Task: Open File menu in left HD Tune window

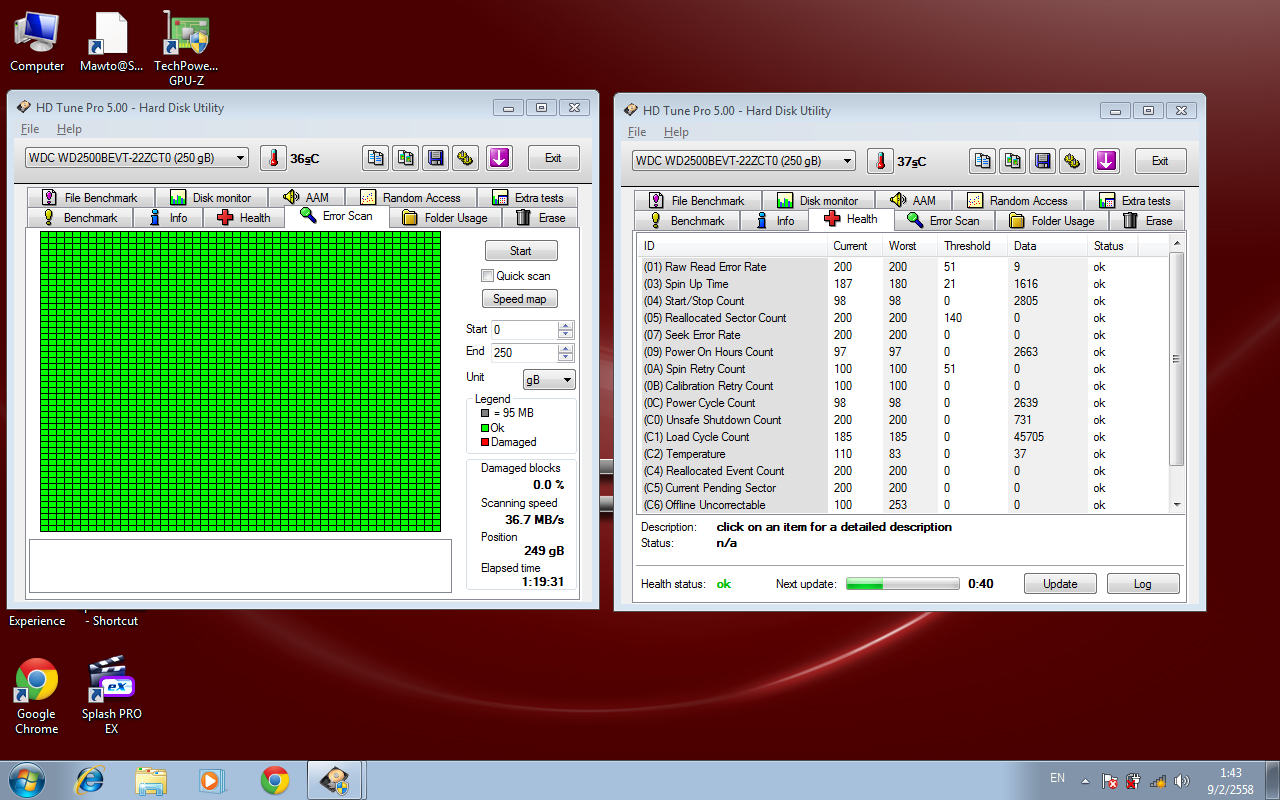Action: click(x=30, y=129)
